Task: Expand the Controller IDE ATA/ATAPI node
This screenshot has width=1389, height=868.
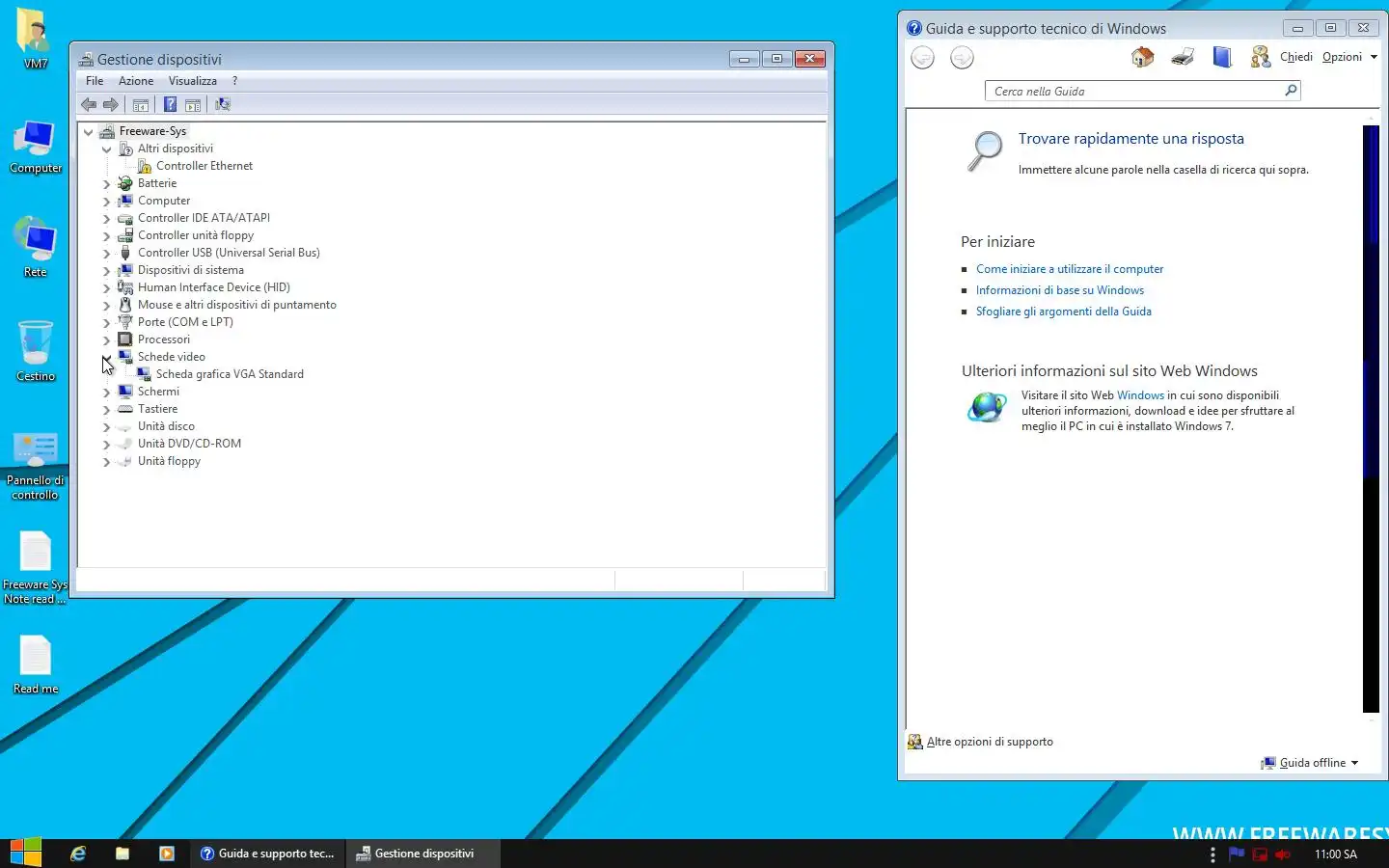Action: tap(107, 219)
